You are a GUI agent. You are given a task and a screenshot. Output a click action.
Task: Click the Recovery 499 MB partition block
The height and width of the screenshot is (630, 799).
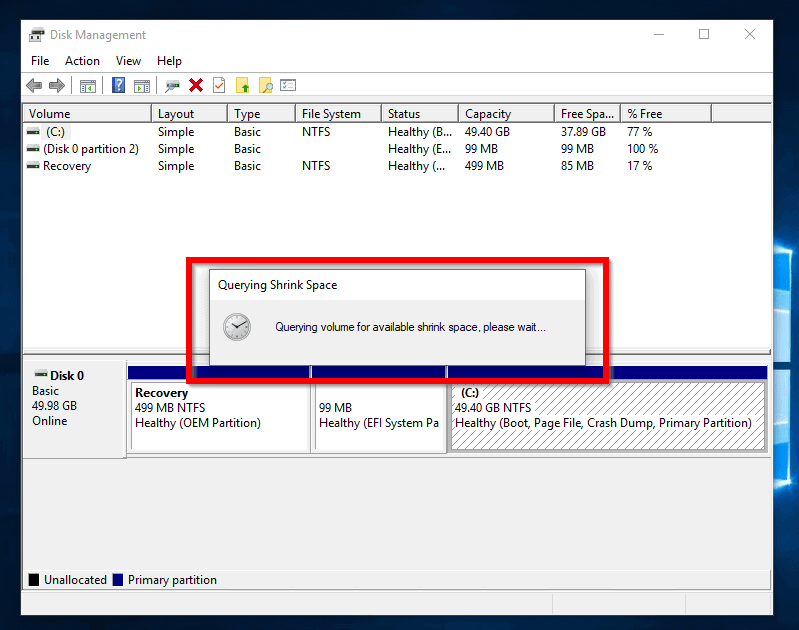click(x=219, y=415)
